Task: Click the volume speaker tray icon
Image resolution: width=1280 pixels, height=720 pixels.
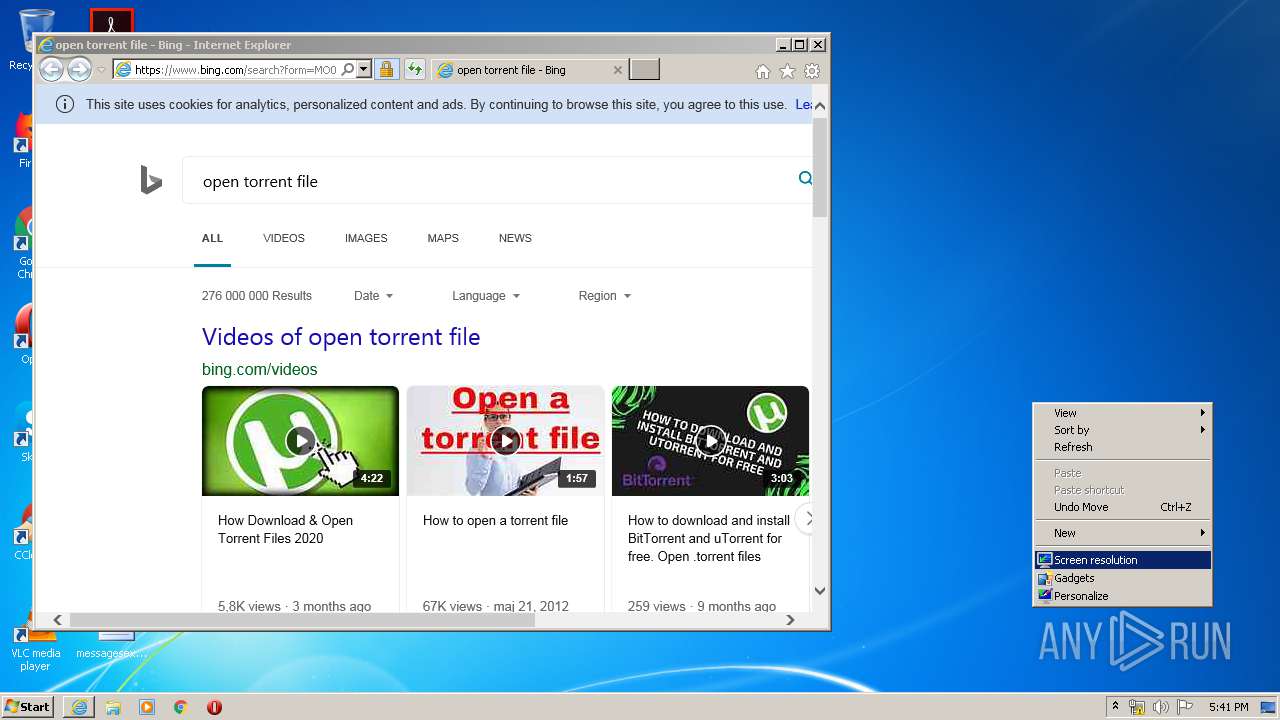Action: click(x=1160, y=707)
